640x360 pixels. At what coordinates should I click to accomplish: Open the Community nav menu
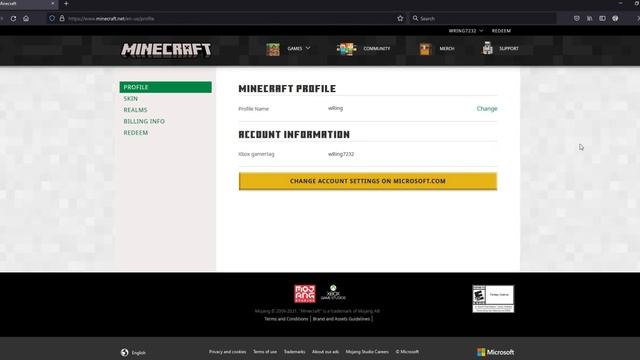[377, 49]
